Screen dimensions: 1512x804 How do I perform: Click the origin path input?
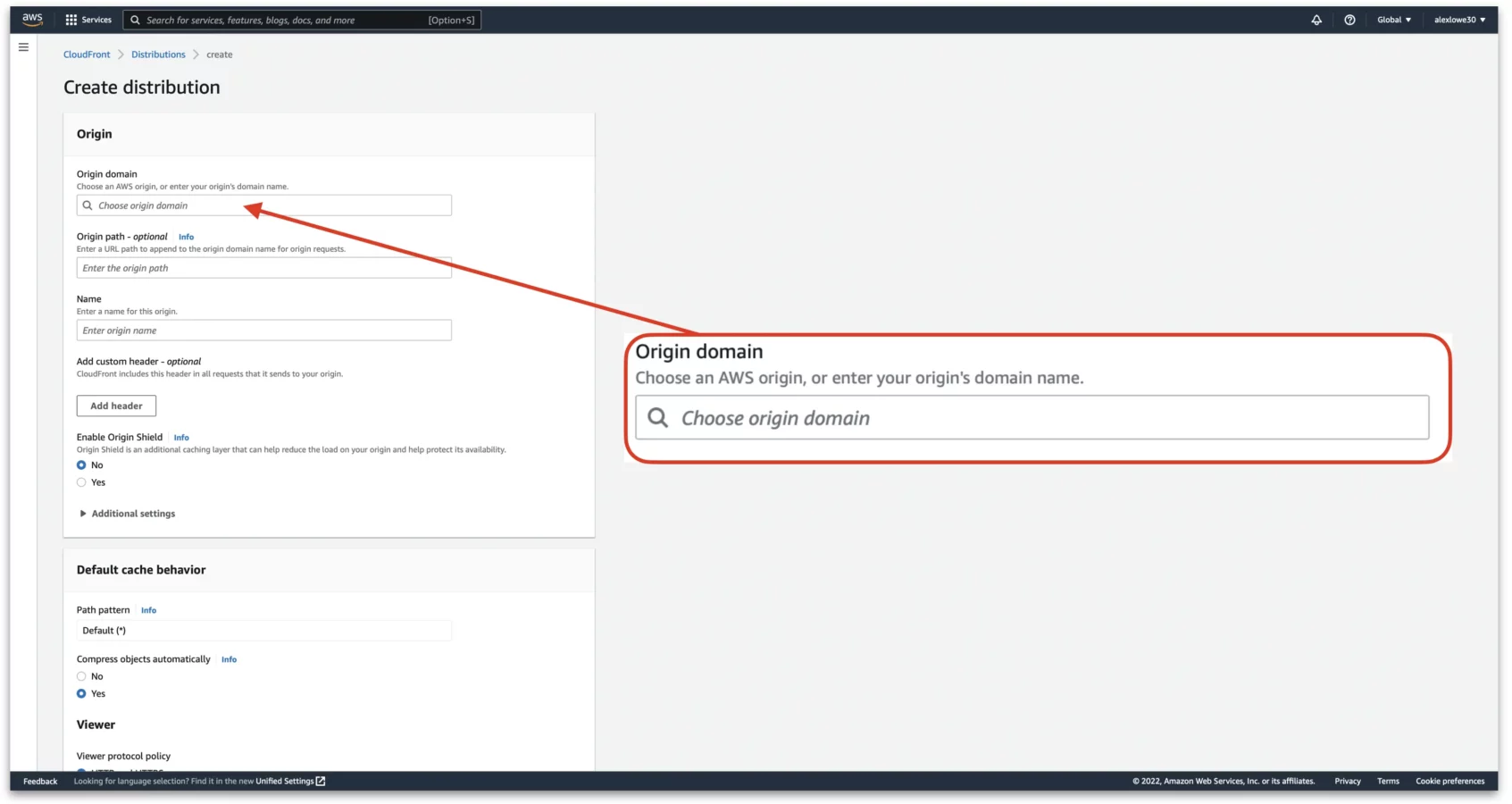point(264,268)
